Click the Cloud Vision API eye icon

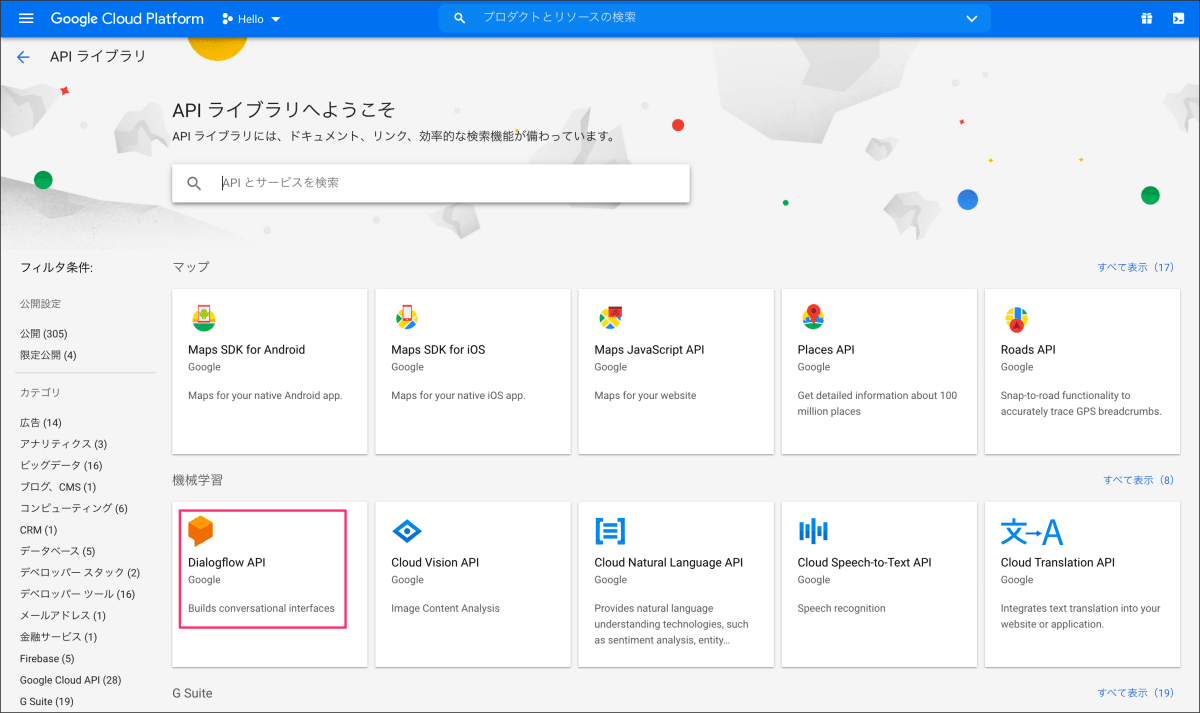[407, 531]
